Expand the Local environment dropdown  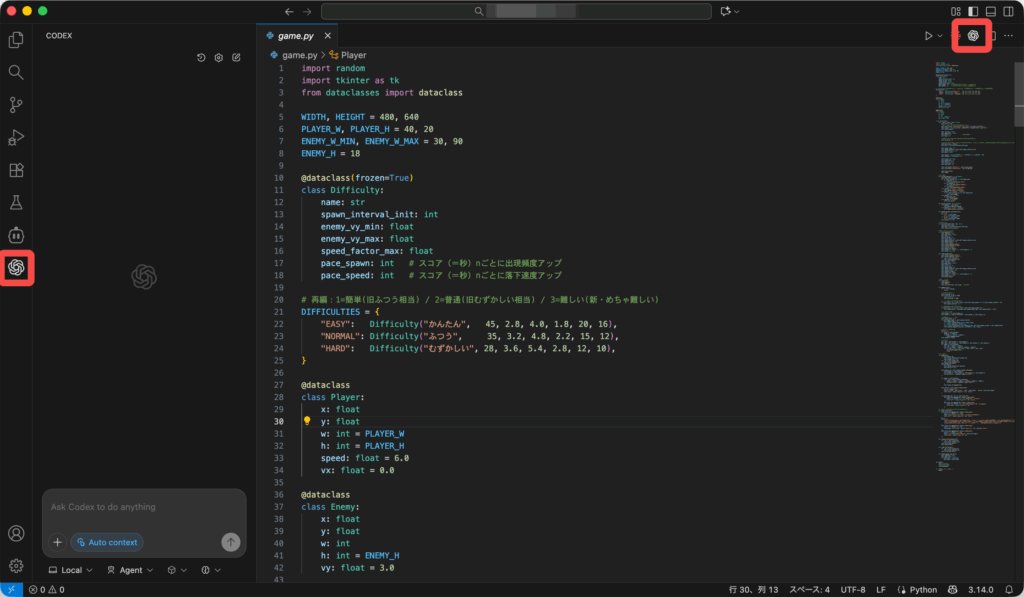click(x=71, y=570)
